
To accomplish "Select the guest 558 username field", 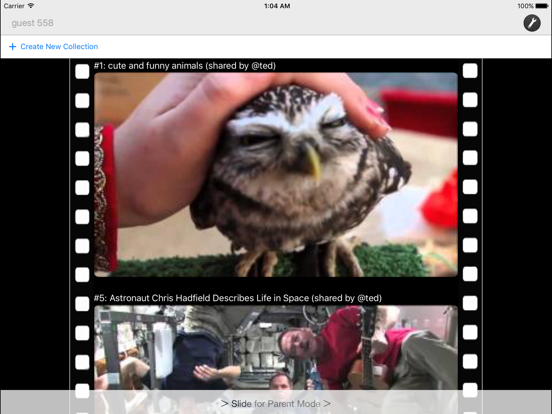I will 32,23.
